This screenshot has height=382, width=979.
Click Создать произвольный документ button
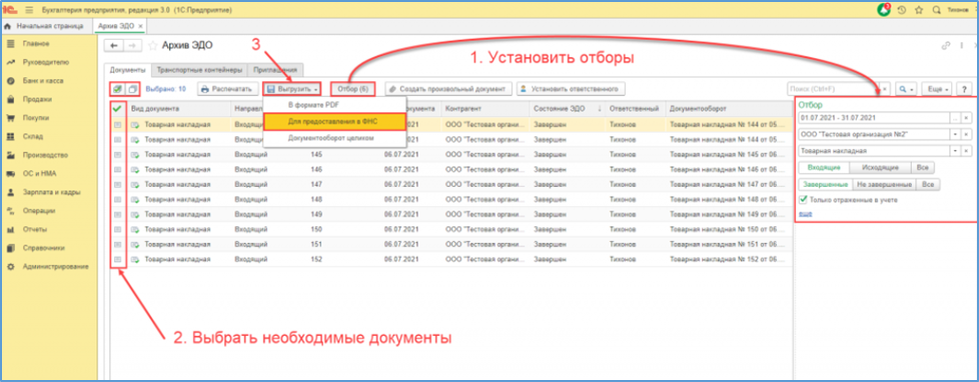(x=449, y=89)
